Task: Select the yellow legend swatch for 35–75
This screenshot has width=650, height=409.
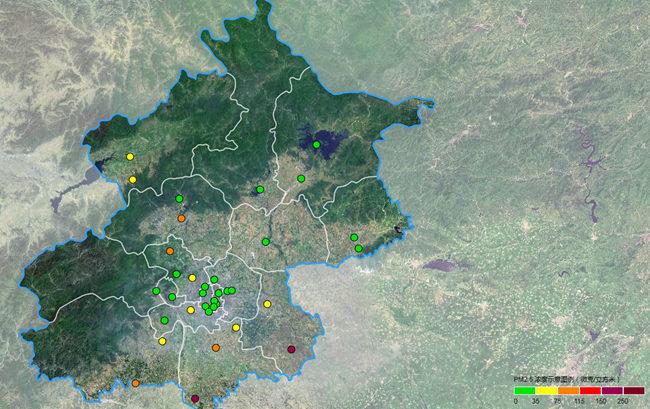Action: coord(545,391)
